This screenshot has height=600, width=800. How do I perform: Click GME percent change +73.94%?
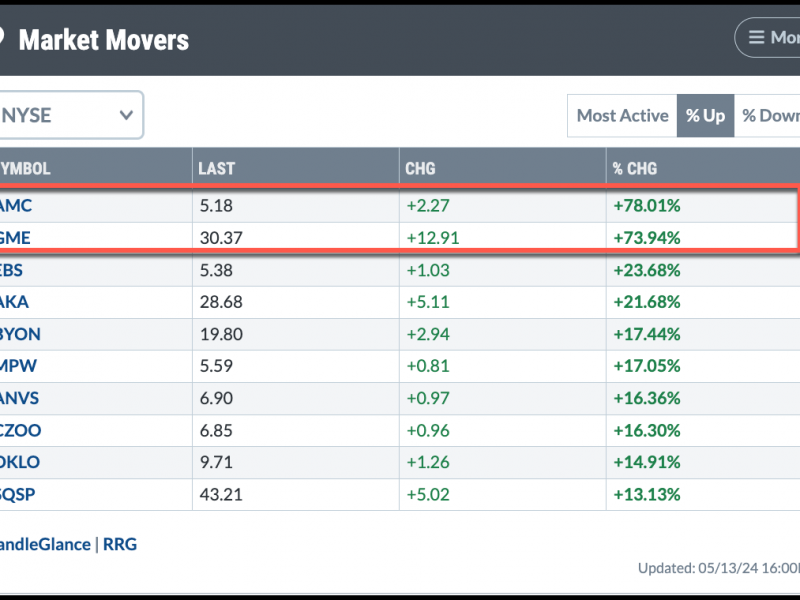[x=646, y=238]
